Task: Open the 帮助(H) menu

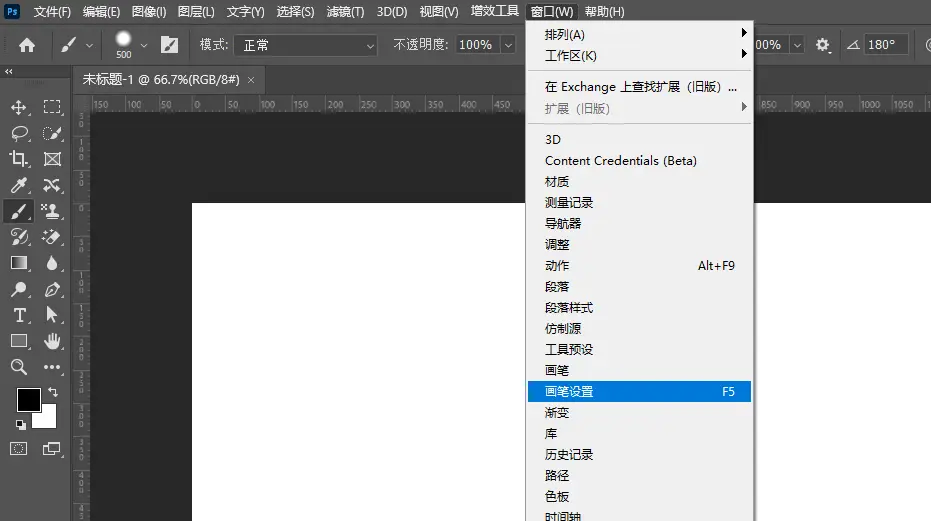Action: coord(604,12)
